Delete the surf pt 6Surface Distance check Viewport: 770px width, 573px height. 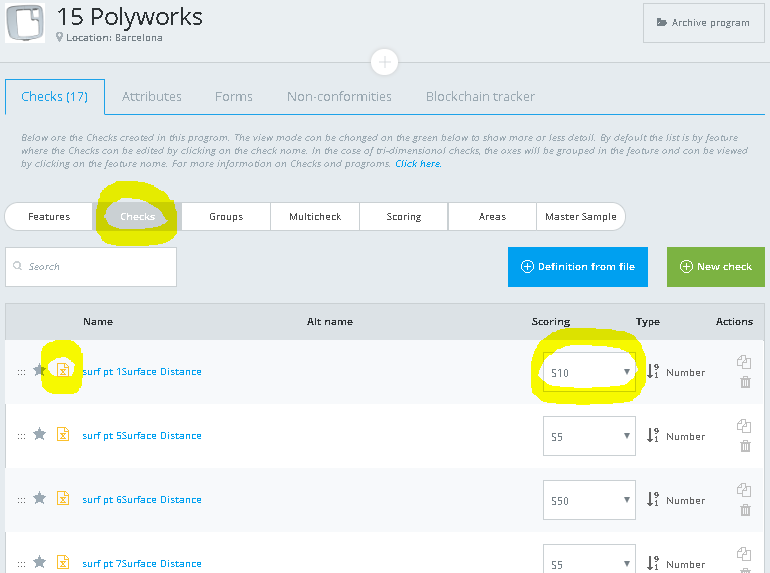pyautogui.click(x=745, y=510)
